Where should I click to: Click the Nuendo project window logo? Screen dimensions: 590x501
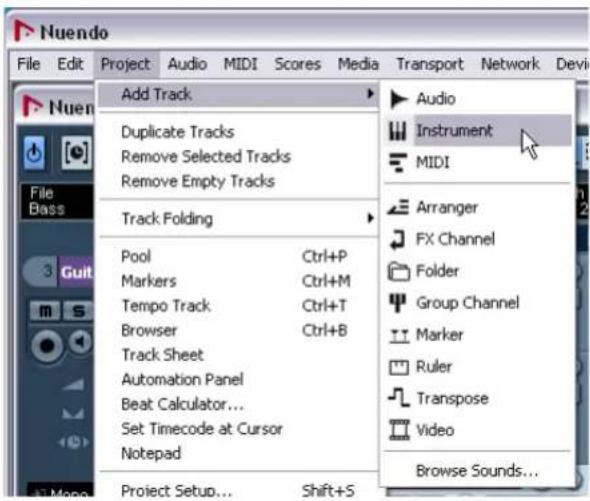32,107
